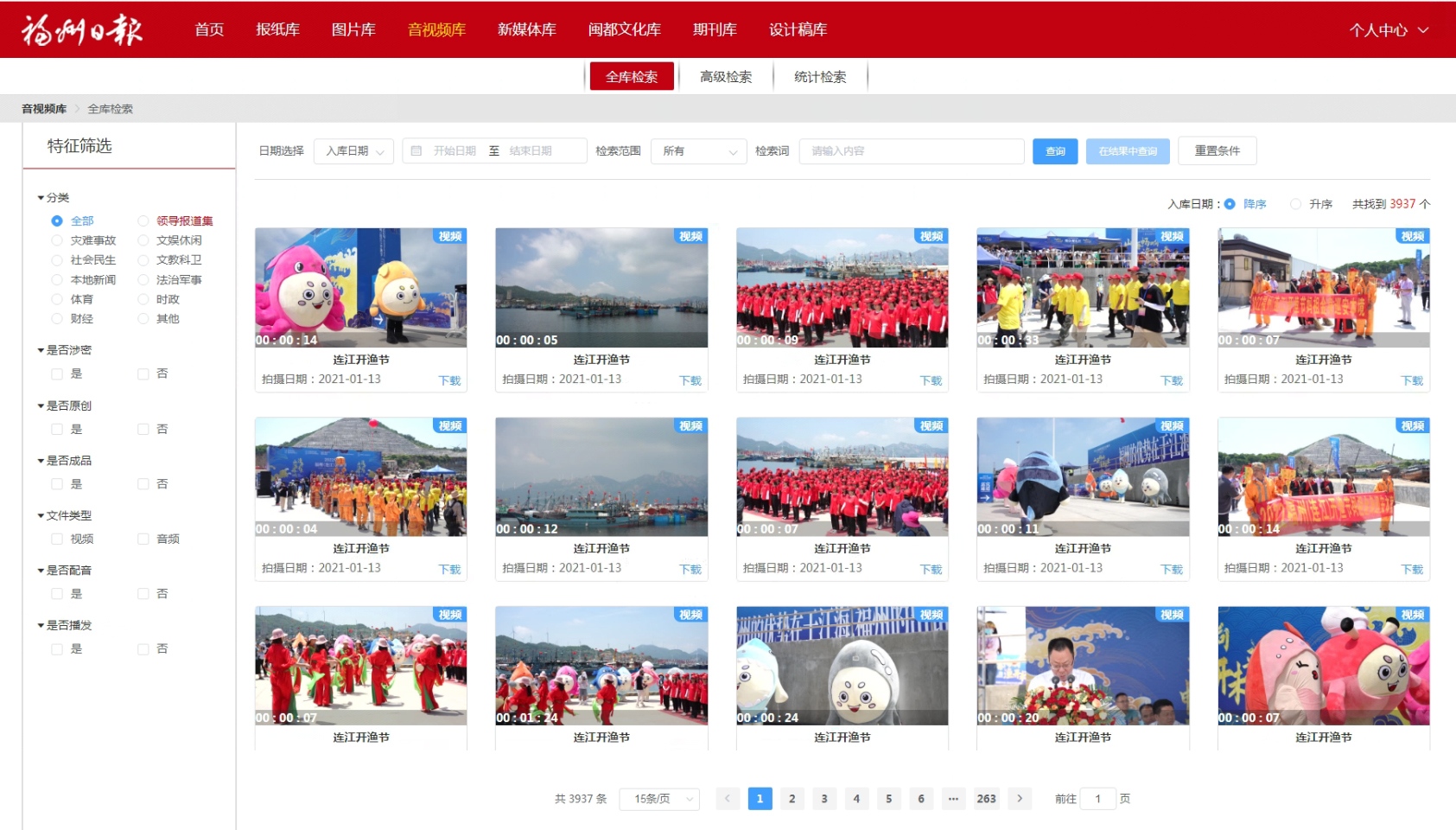
Task: Select the 升序 sort radio button
Action: point(1295,204)
